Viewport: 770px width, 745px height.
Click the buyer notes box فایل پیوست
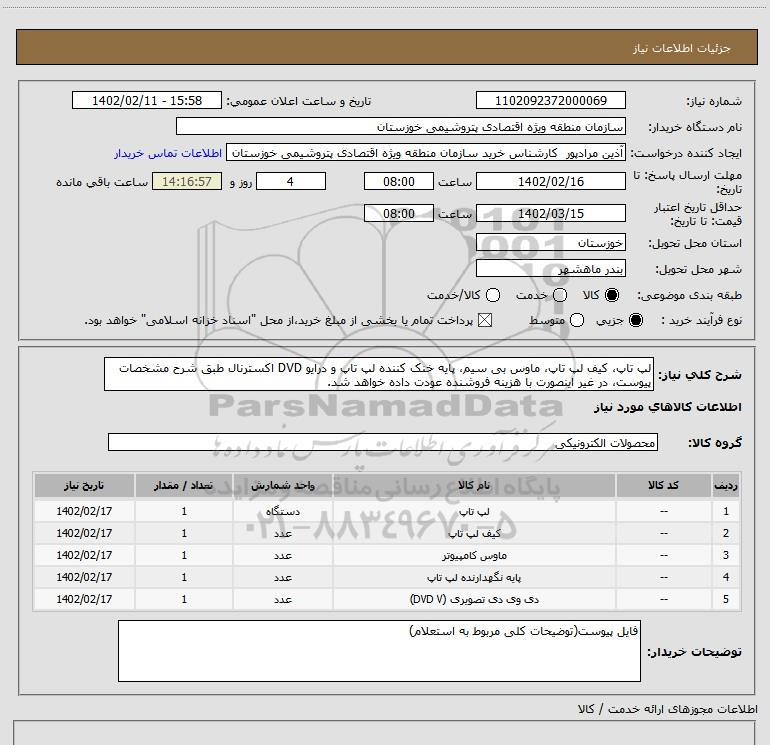point(379,651)
